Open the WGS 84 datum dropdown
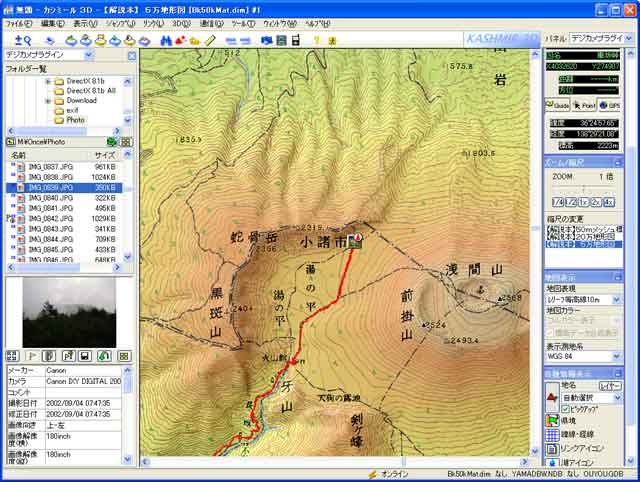 pyautogui.click(x=619, y=356)
